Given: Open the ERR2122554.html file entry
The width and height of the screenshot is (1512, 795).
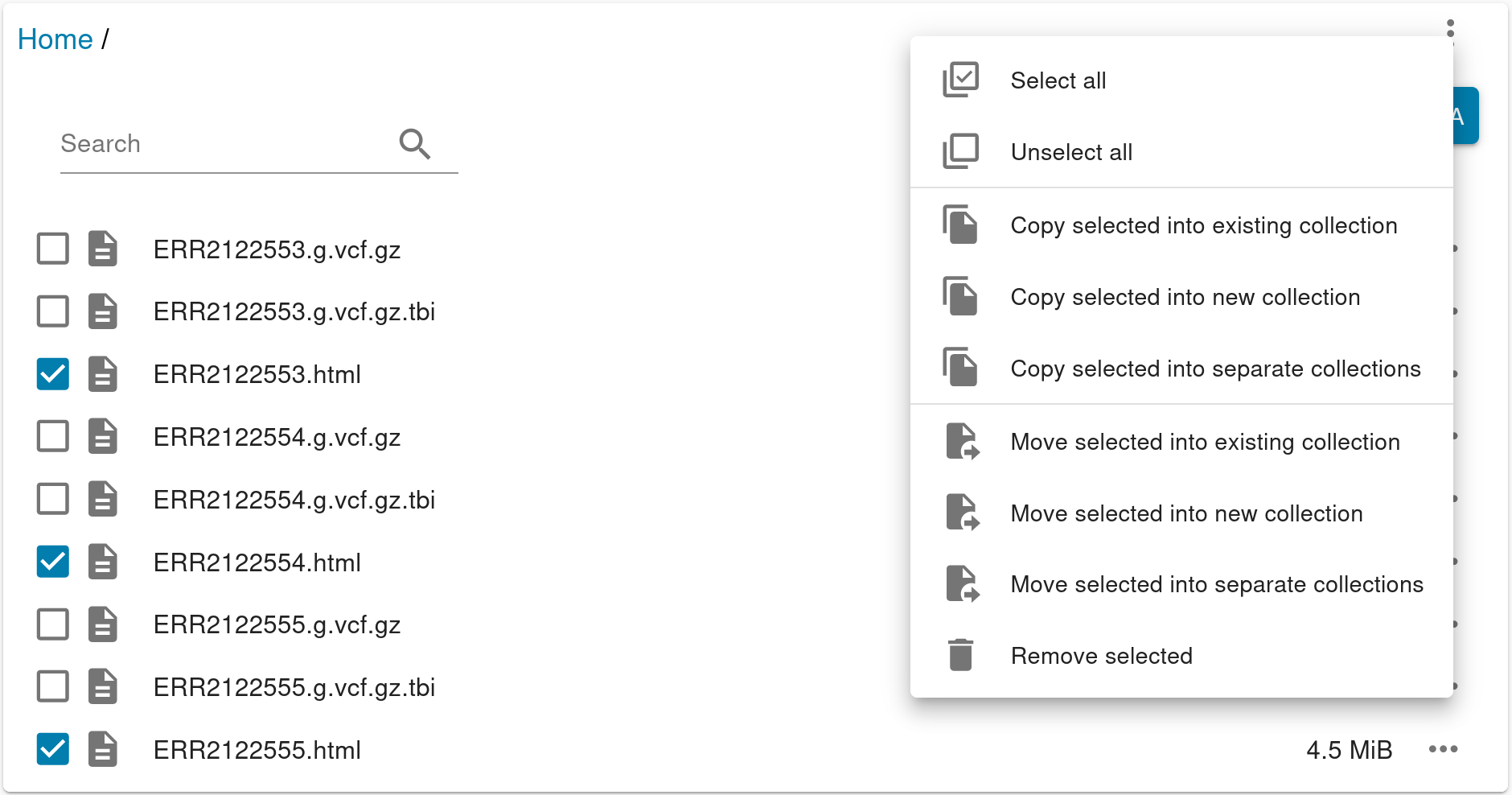Looking at the screenshot, I should (257, 562).
